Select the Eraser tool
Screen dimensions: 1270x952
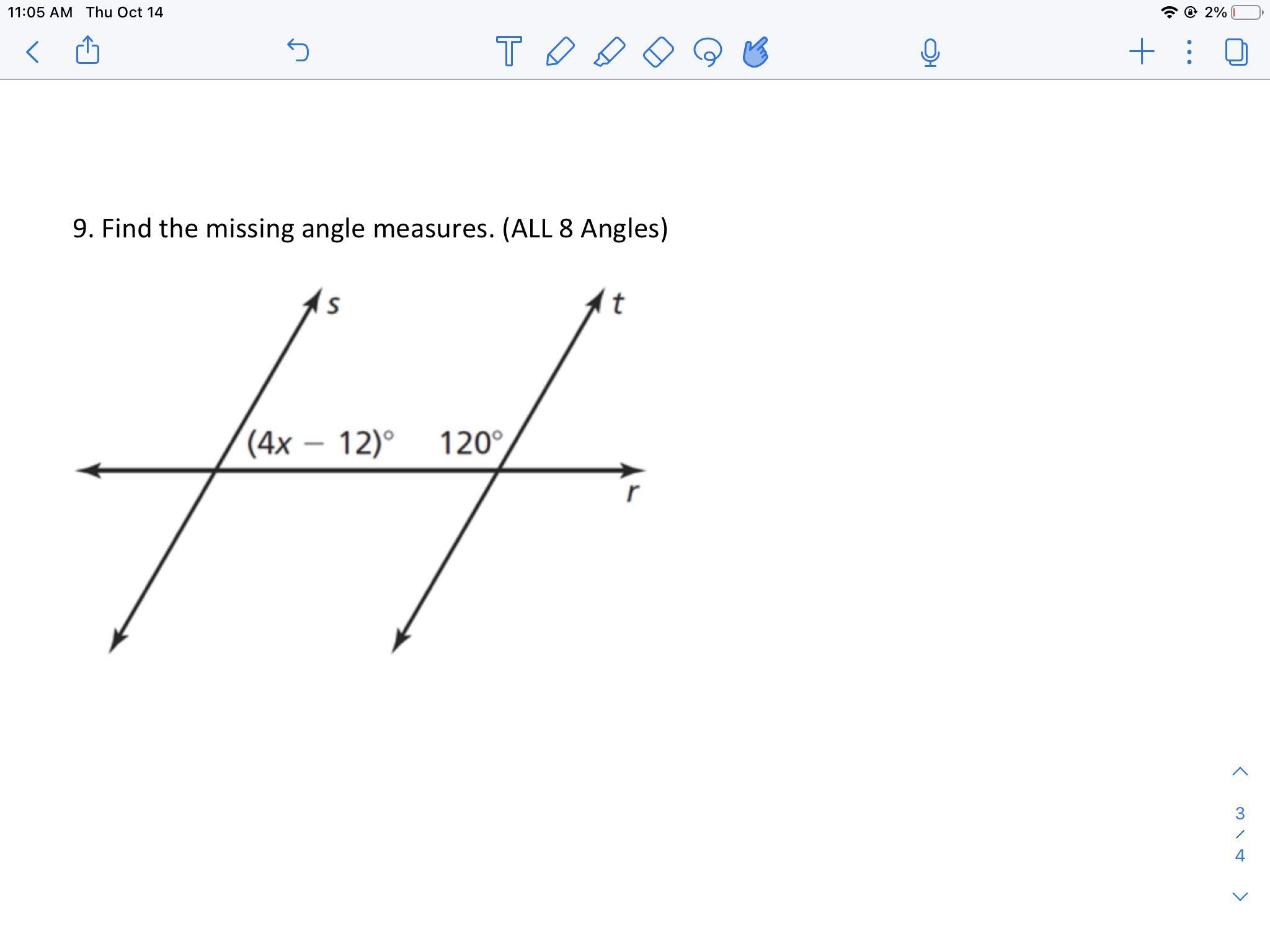(x=658, y=51)
